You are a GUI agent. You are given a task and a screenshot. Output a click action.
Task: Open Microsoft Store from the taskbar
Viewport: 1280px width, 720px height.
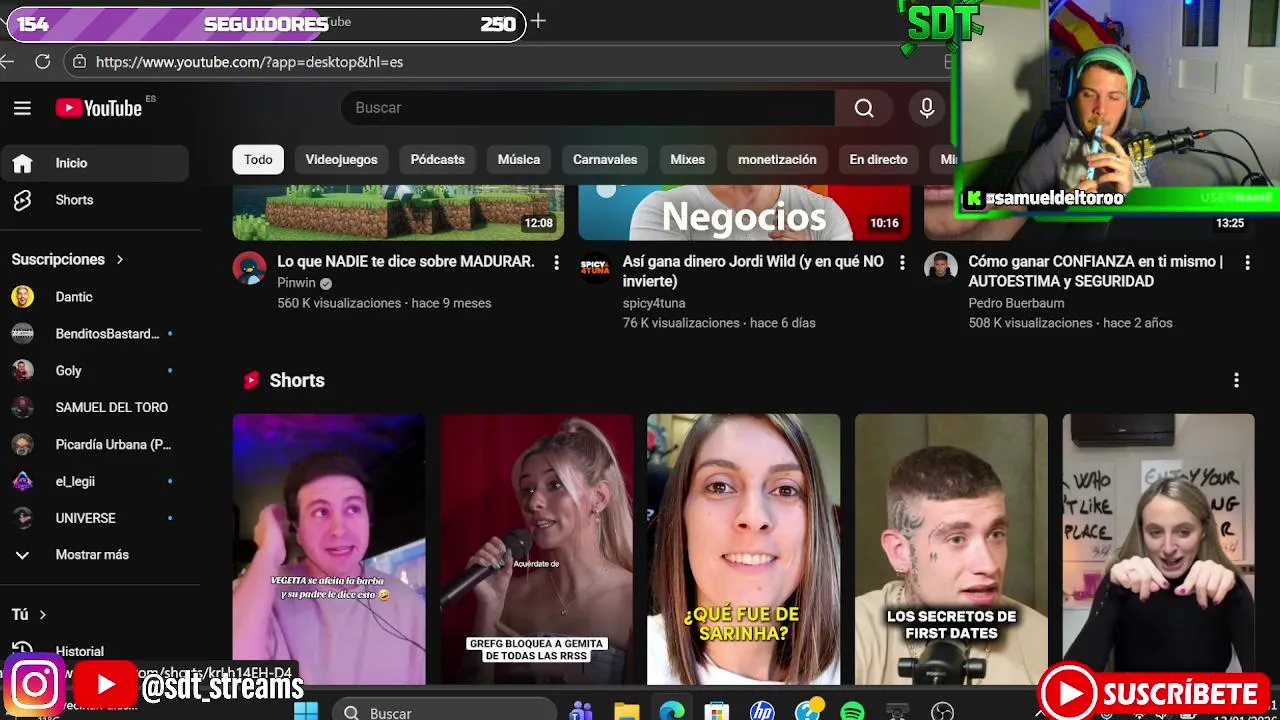[x=716, y=712]
